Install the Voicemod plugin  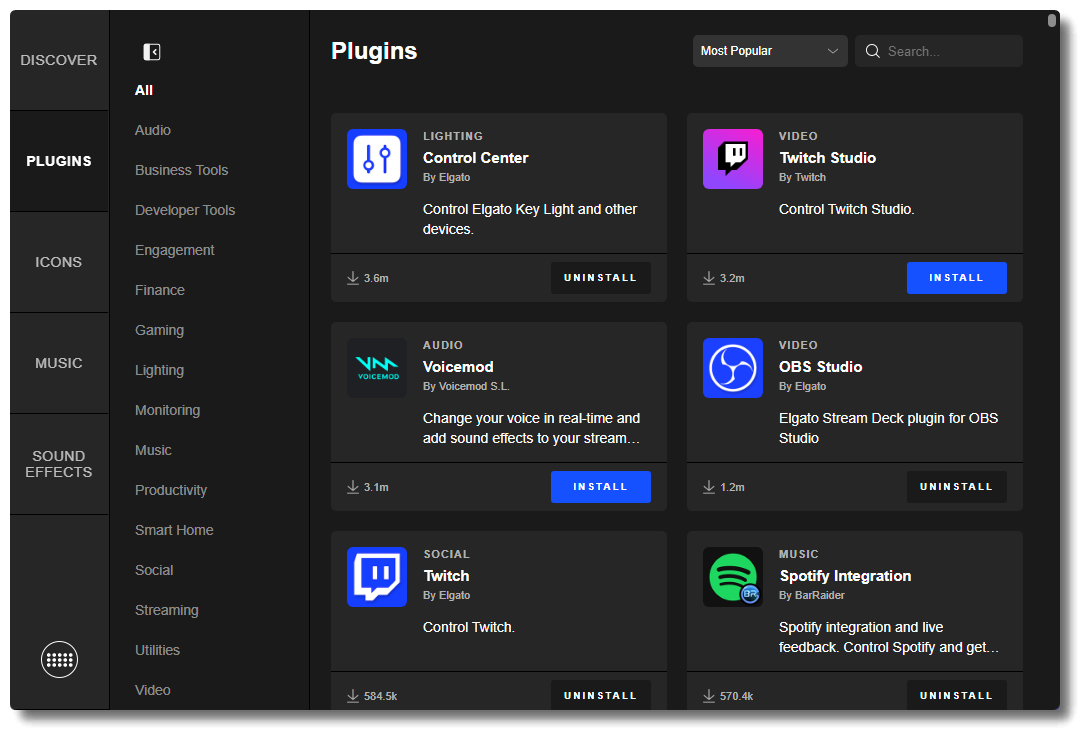(601, 487)
